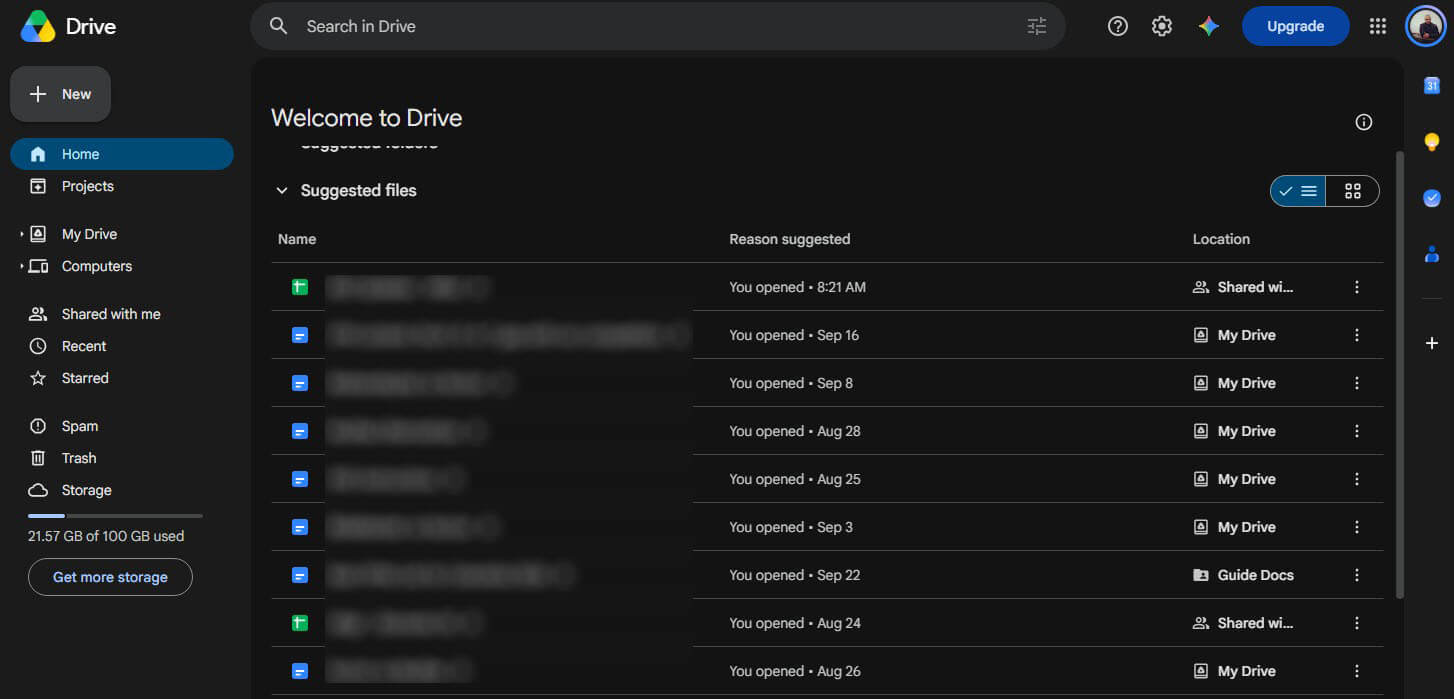Viewport: 1454px width, 699px height.
Task: Click the Name column header
Action: 297,239
